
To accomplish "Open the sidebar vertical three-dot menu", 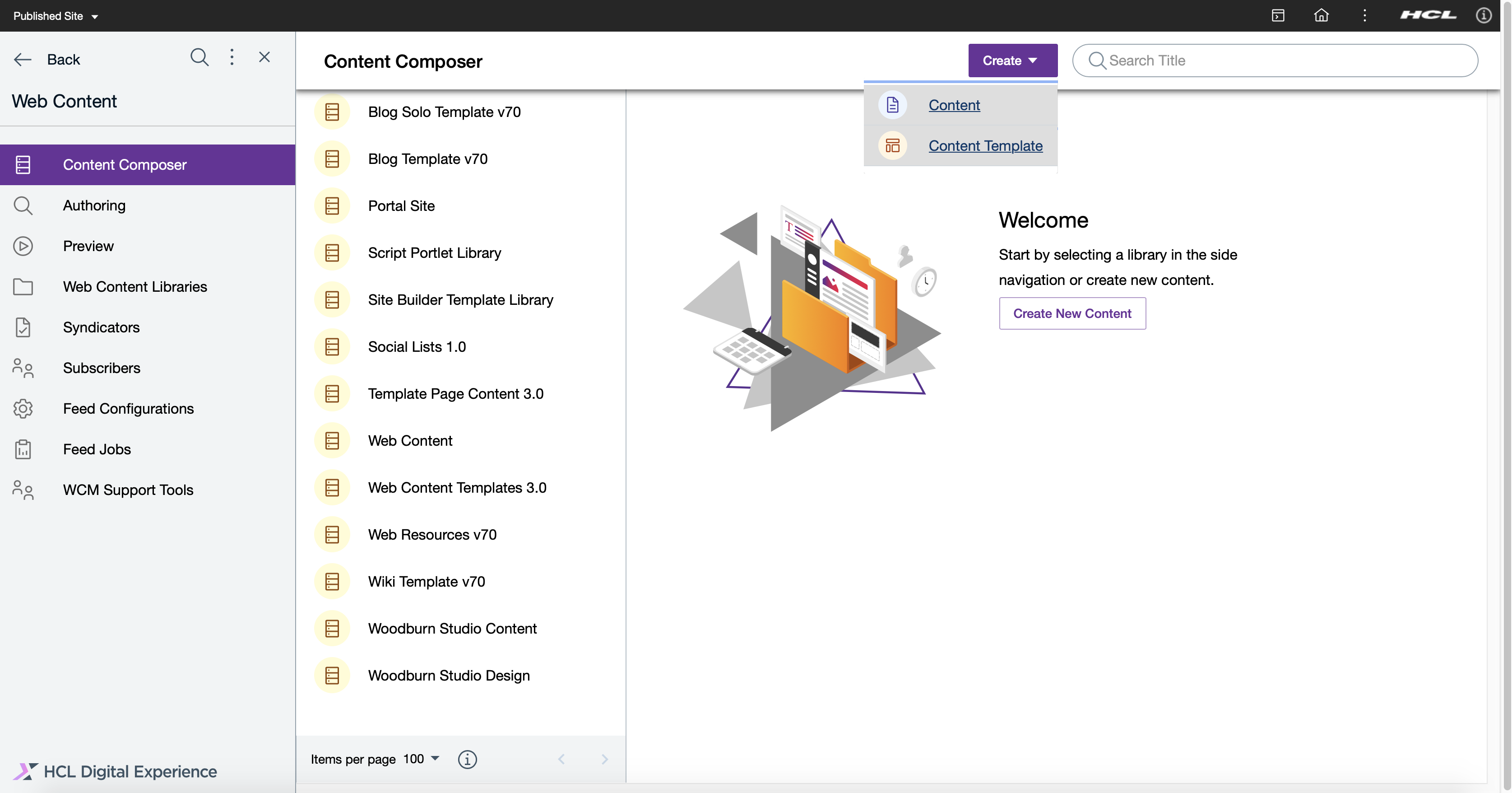I will point(232,57).
